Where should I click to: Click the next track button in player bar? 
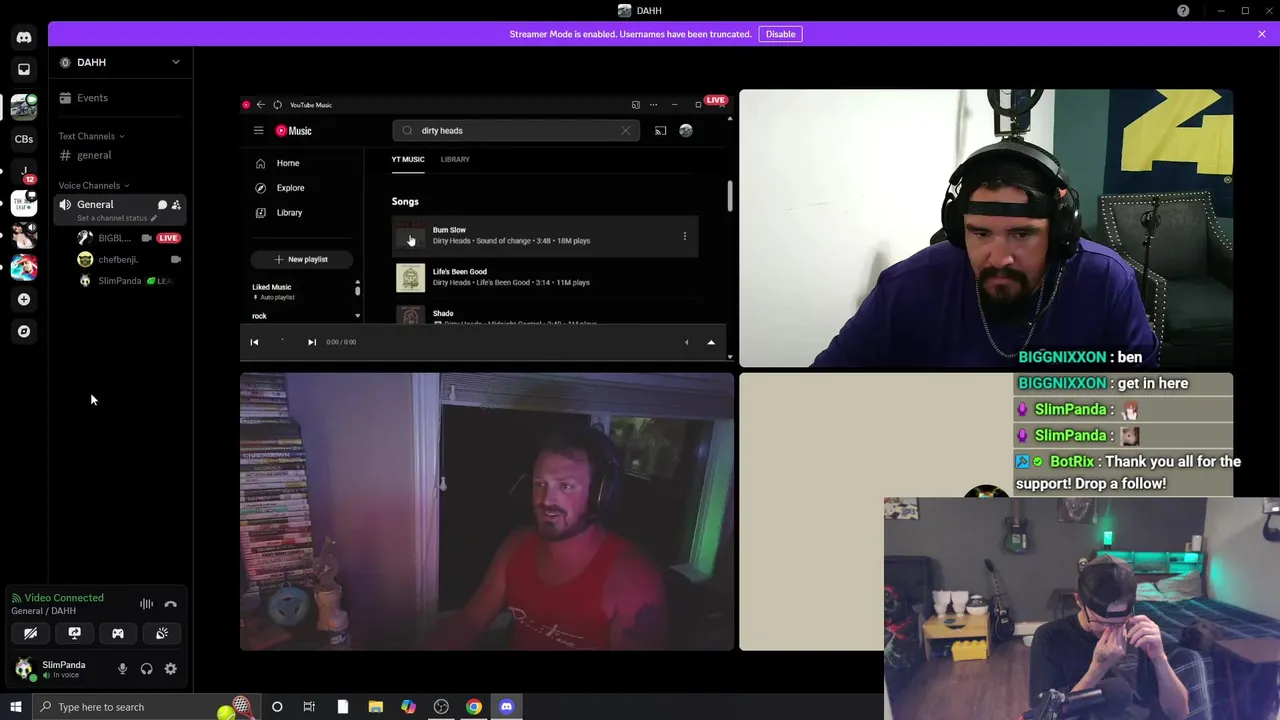pyautogui.click(x=312, y=342)
